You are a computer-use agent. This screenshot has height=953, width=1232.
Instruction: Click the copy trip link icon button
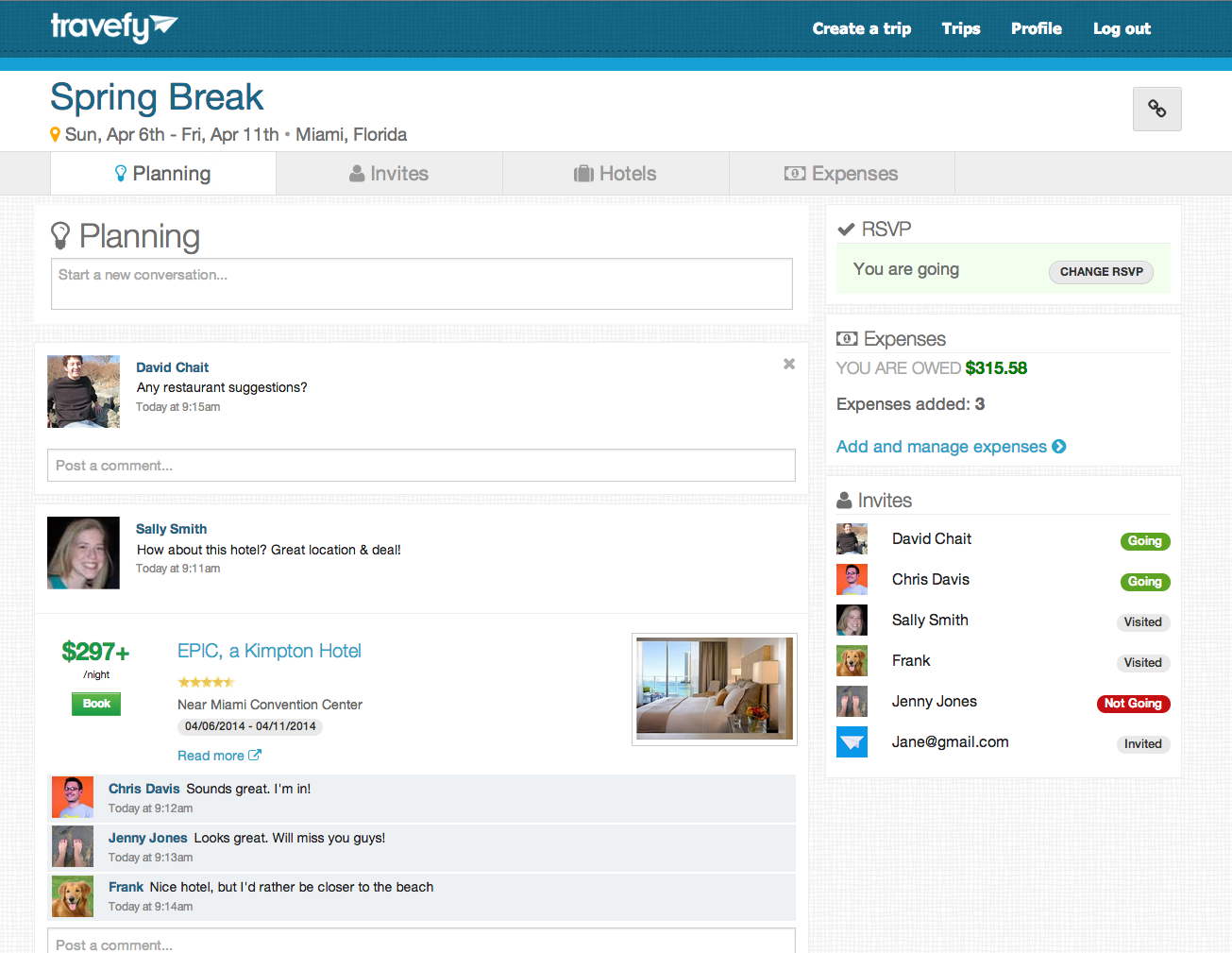point(1156,109)
